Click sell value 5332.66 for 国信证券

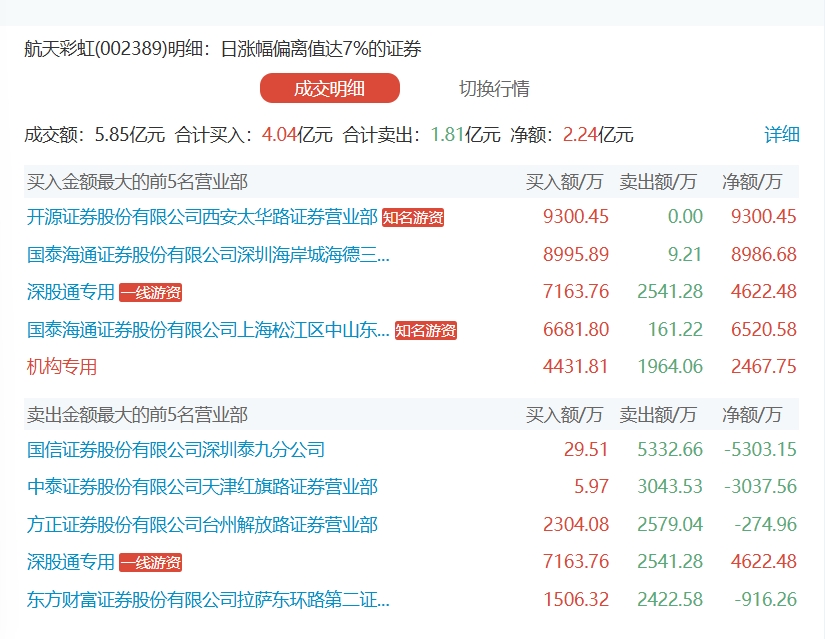pyautogui.click(x=670, y=450)
